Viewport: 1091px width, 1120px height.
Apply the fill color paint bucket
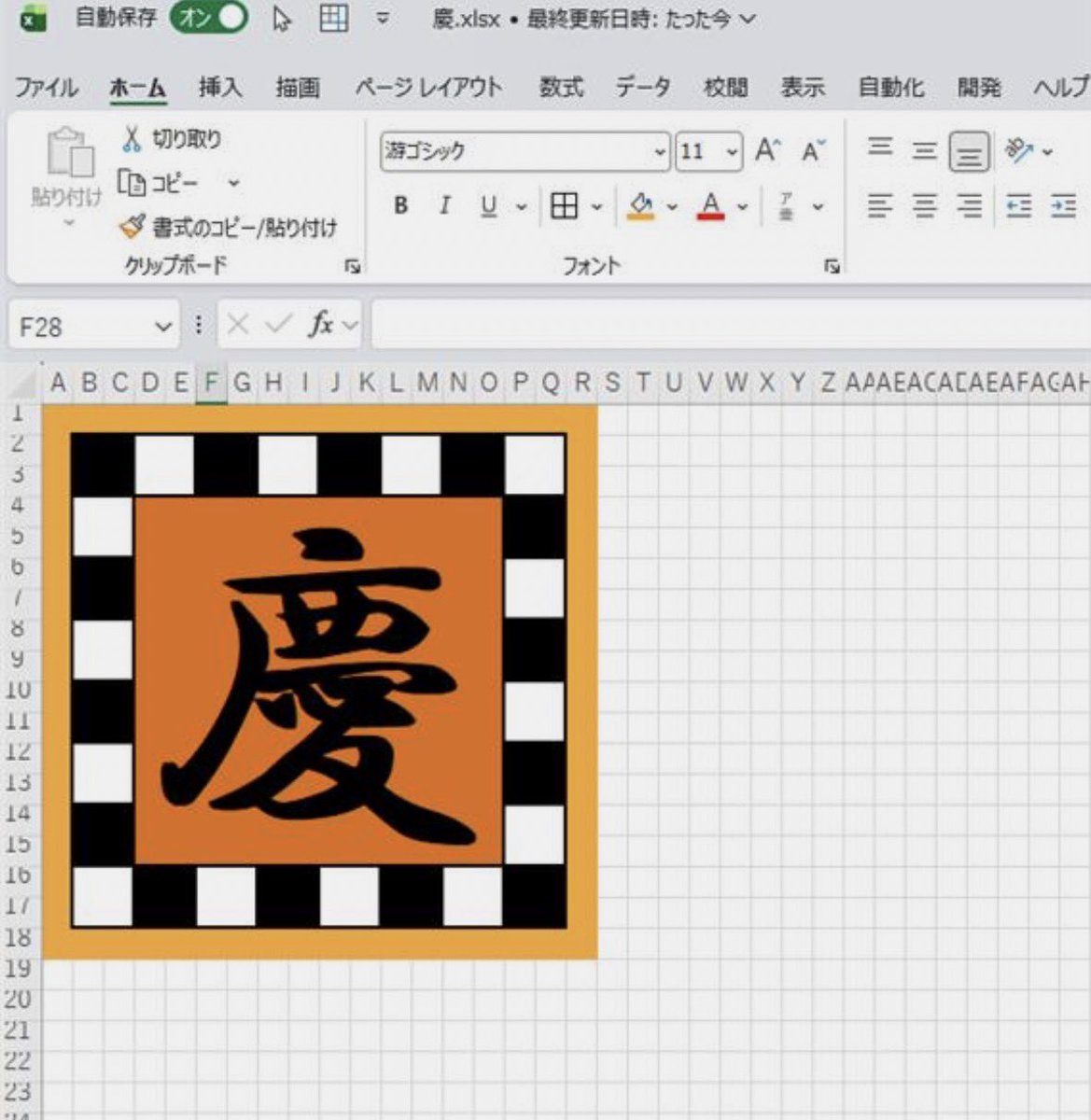pyautogui.click(x=640, y=205)
